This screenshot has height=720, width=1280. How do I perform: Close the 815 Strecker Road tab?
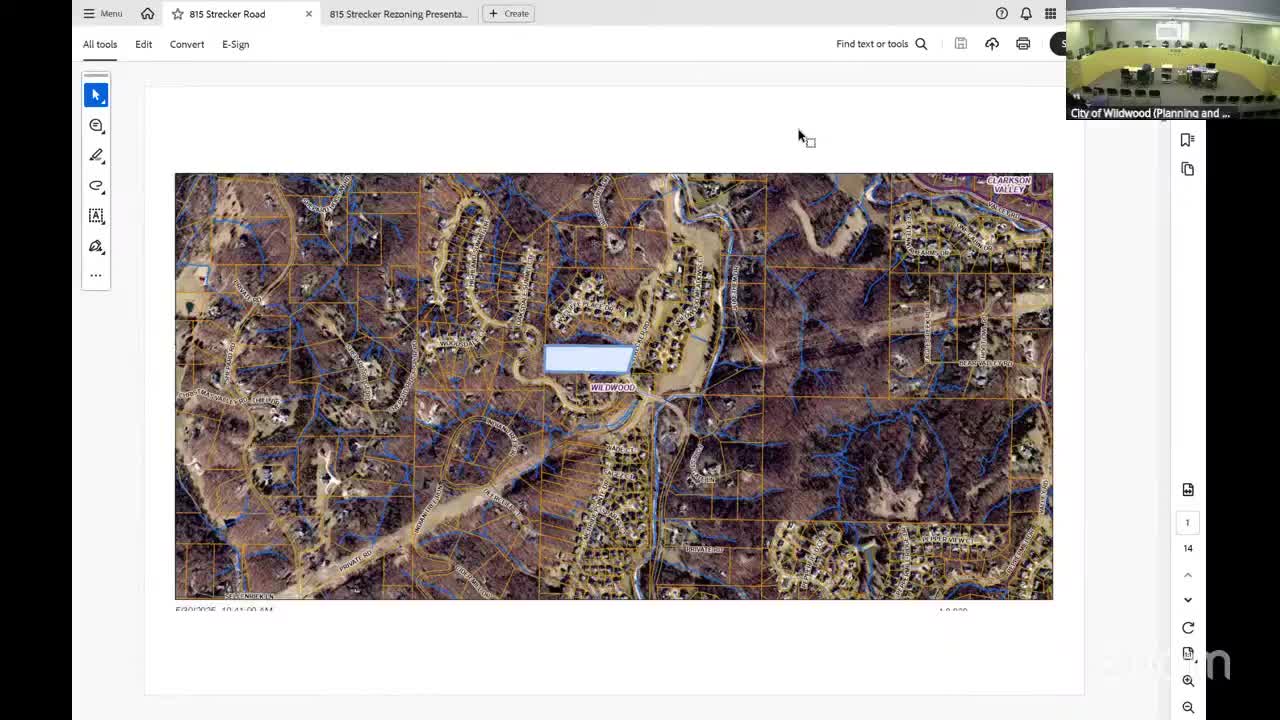(x=309, y=14)
